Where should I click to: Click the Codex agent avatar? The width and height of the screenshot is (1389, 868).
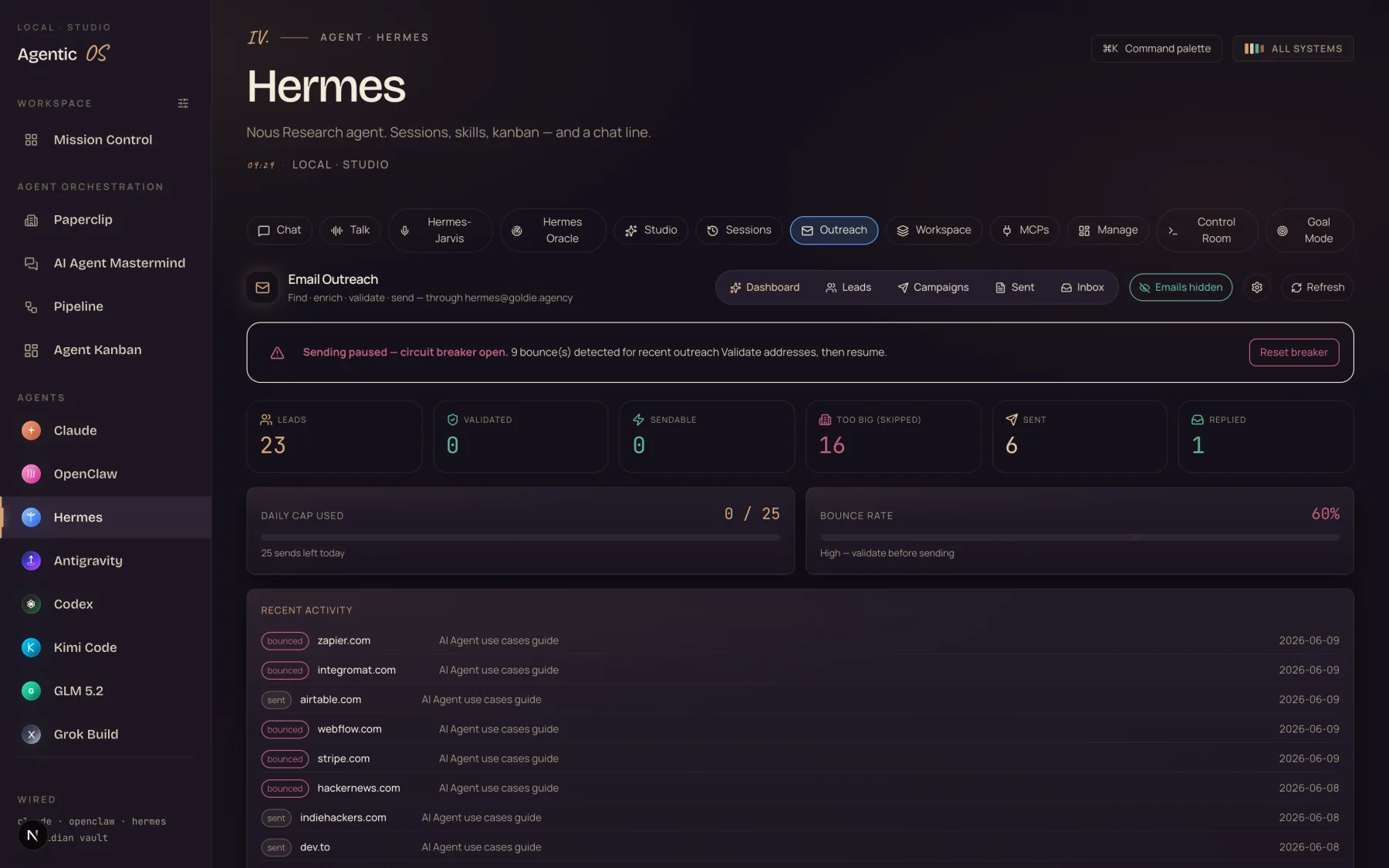pos(31,604)
